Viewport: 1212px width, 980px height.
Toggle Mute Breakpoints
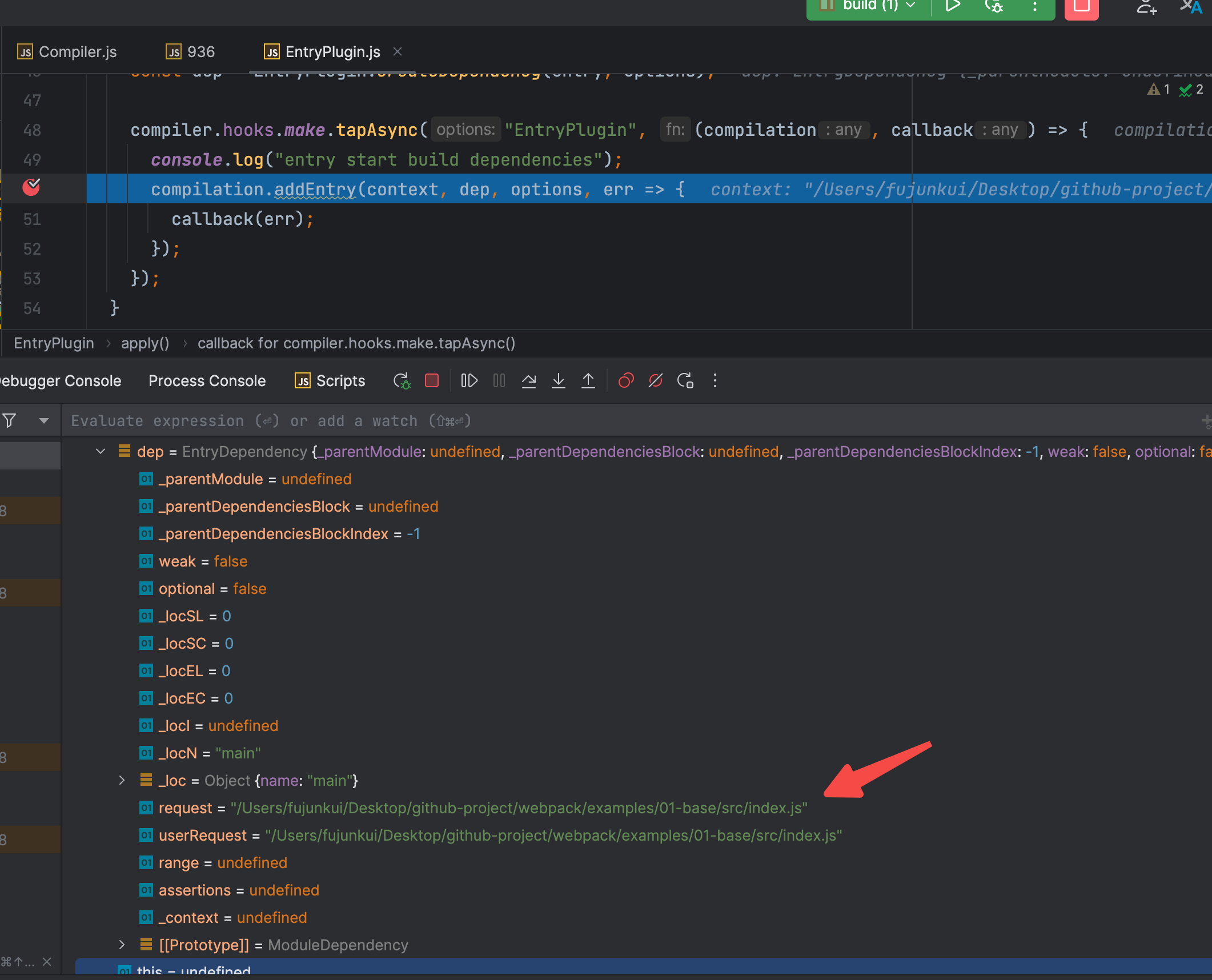click(x=656, y=381)
